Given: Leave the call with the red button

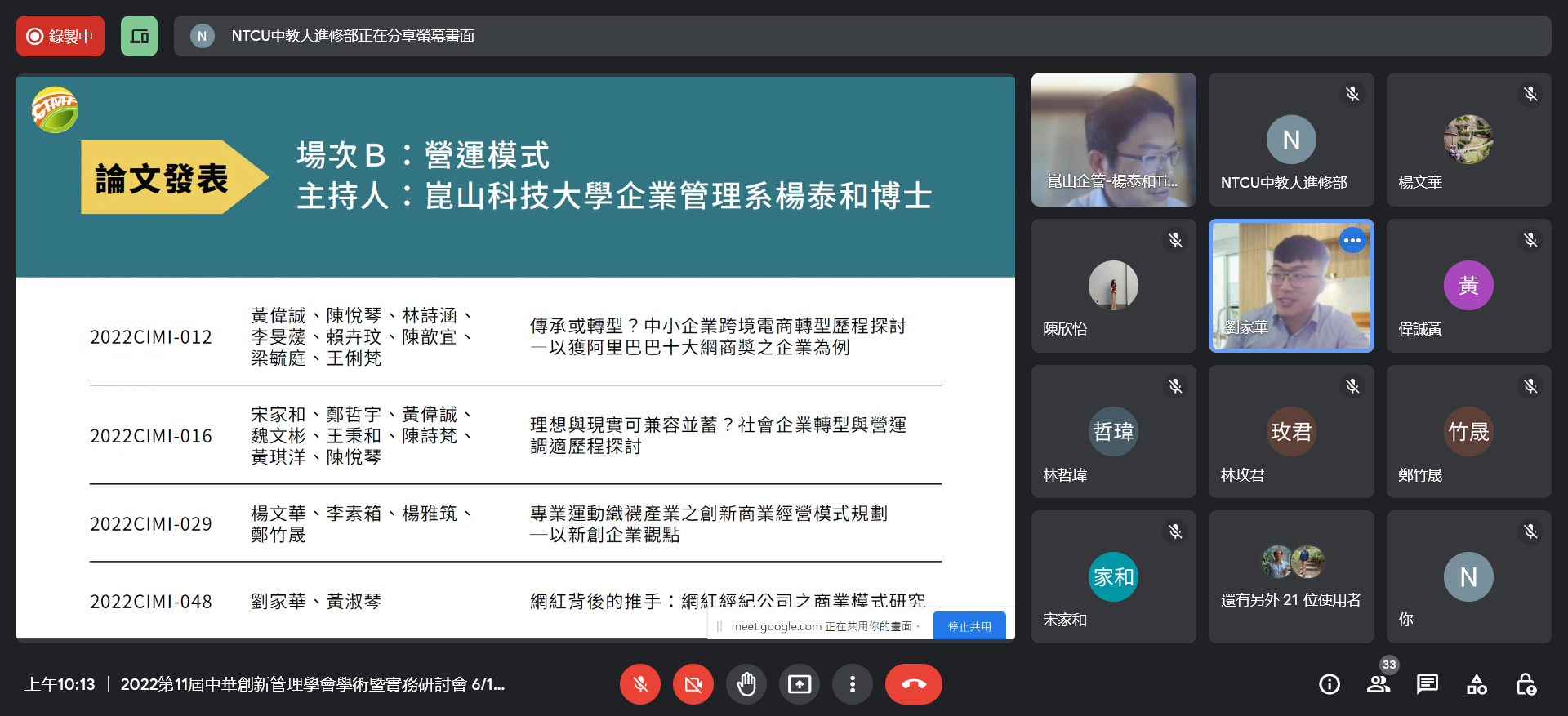Looking at the screenshot, I should click(x=913, y=684).
